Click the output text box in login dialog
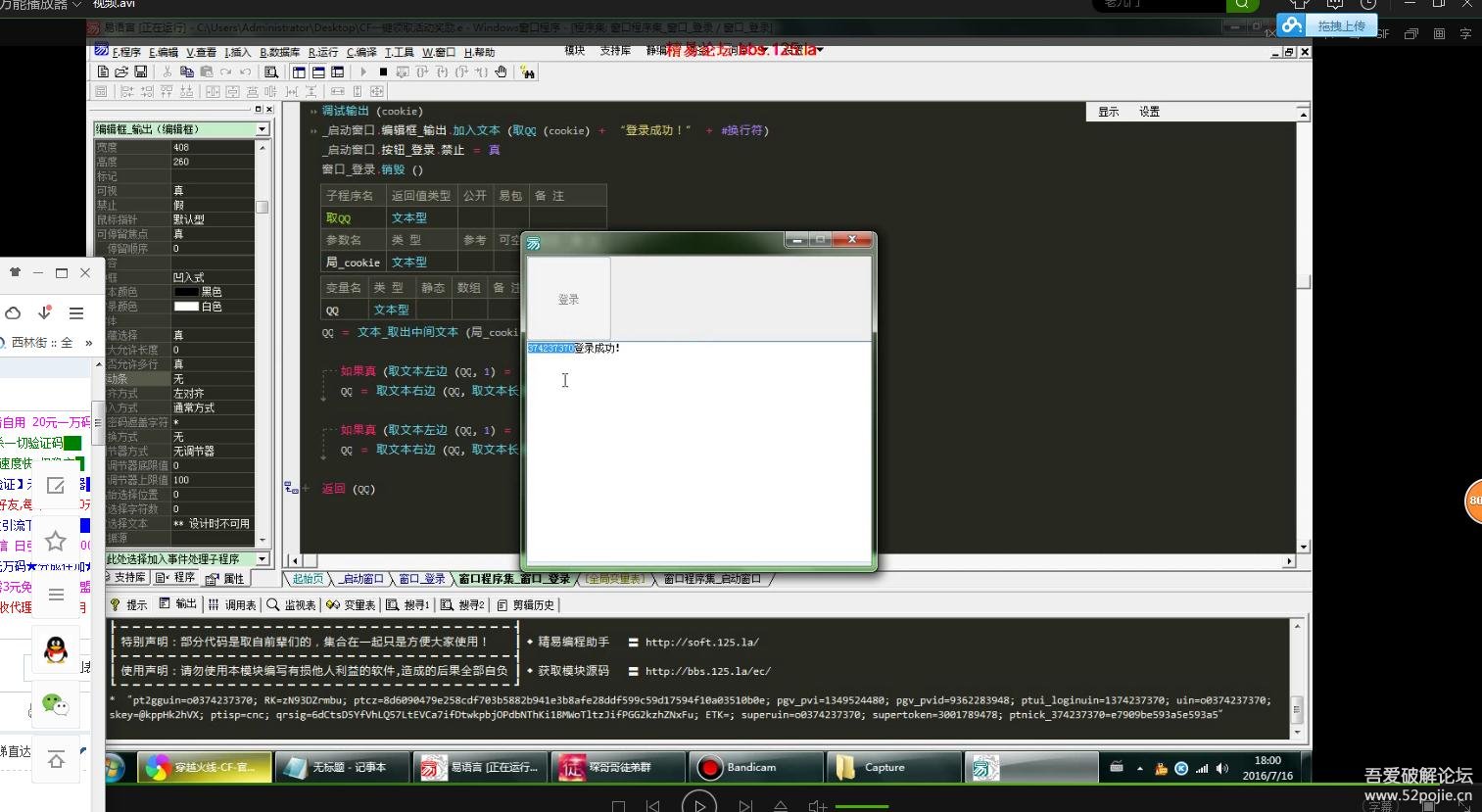This screenshot has height=812, width=1482. point(699,452)
